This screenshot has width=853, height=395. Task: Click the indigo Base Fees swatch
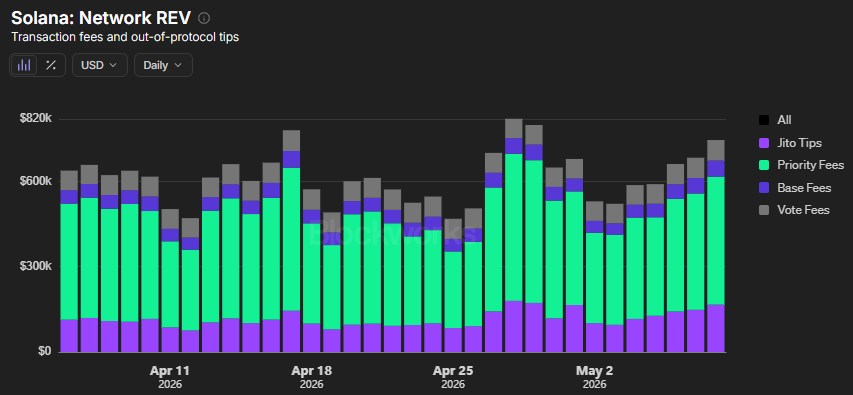click(x=764, y=188)
